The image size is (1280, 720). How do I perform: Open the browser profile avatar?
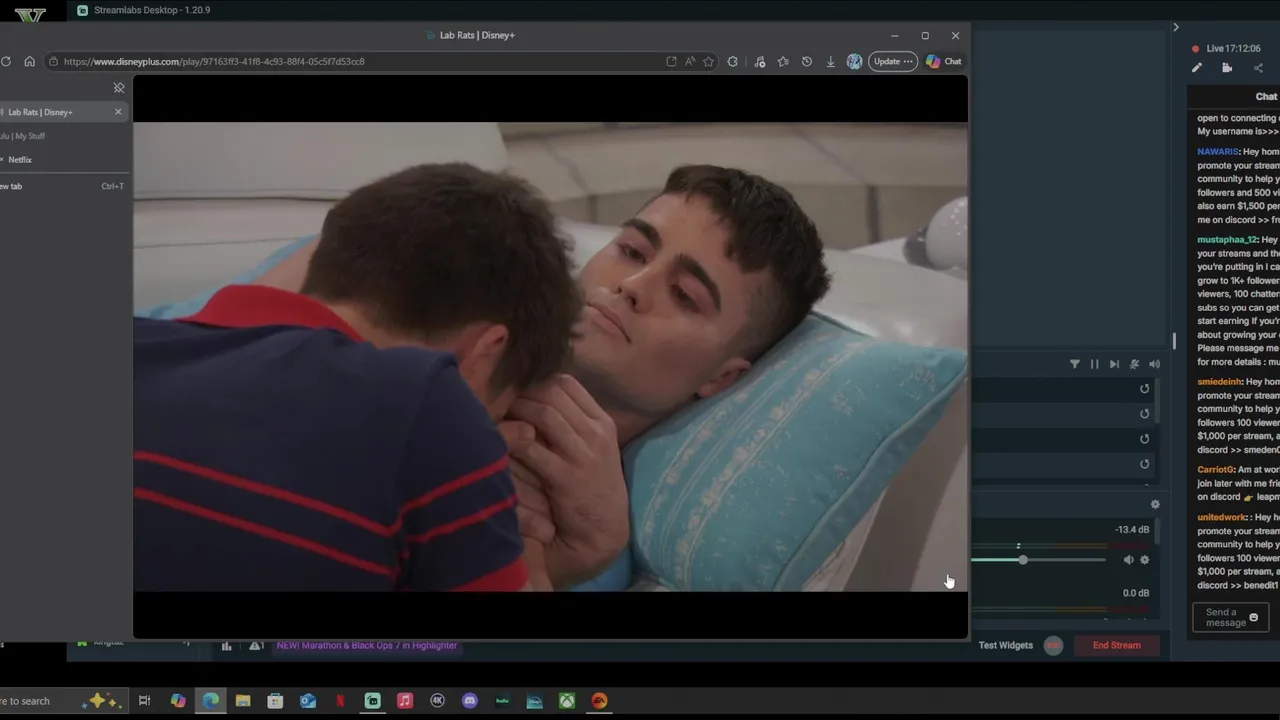854,61
